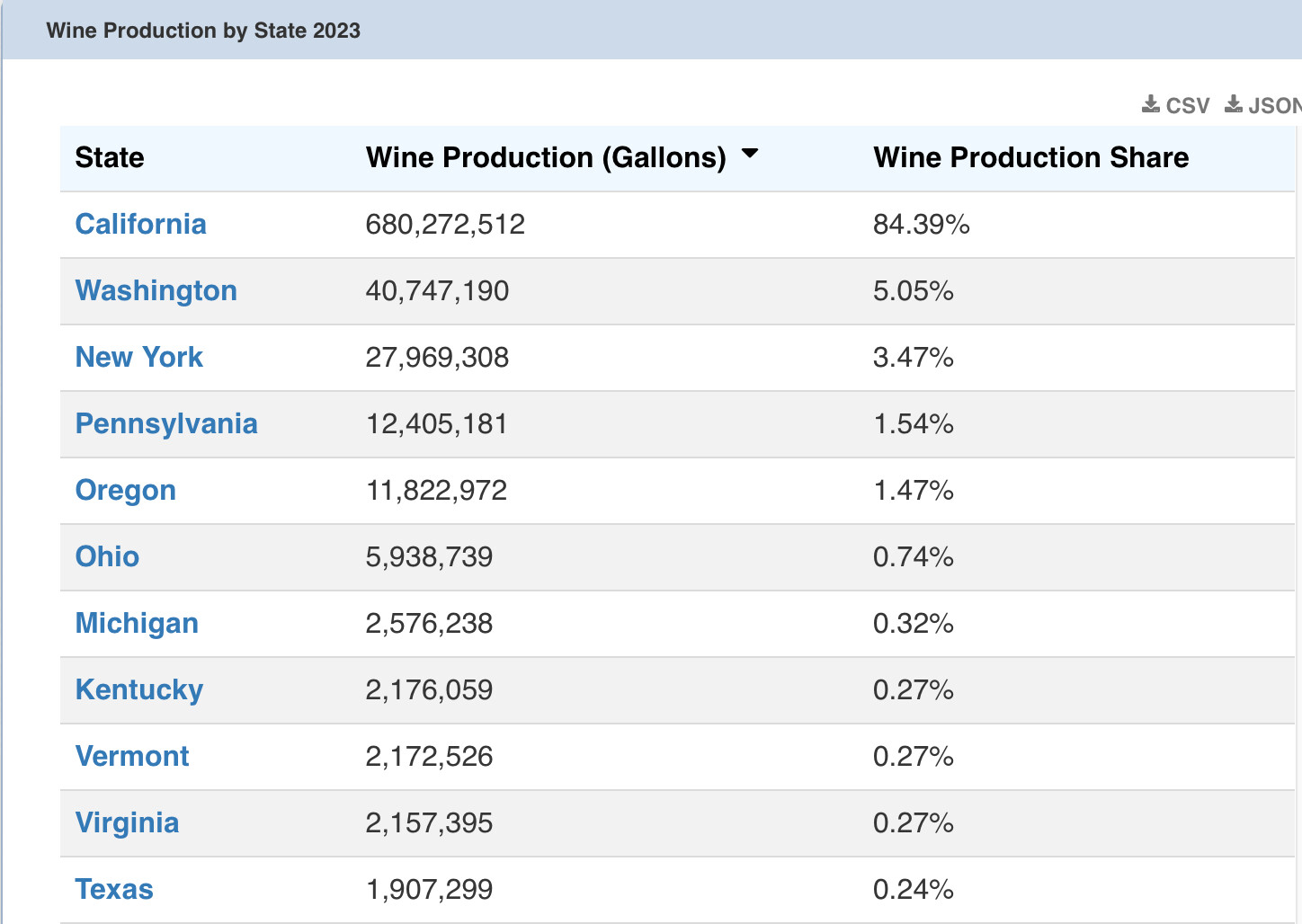Open the Kentucky state link
Viewport: 1302px width, 924px height.
point(138,689)
